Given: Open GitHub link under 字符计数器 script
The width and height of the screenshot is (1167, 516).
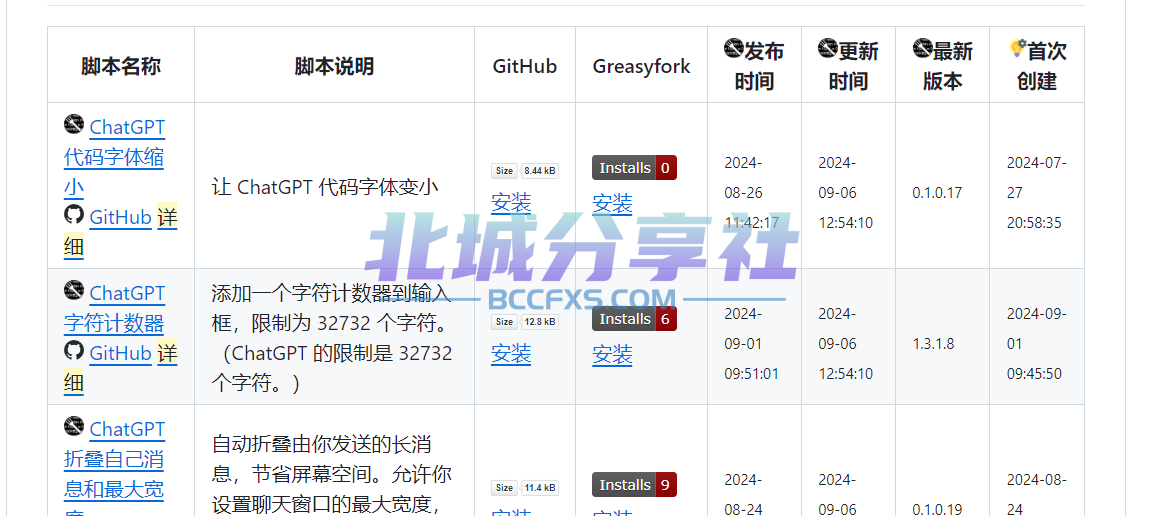Looking at the screenshot, I should click(121, 353).
